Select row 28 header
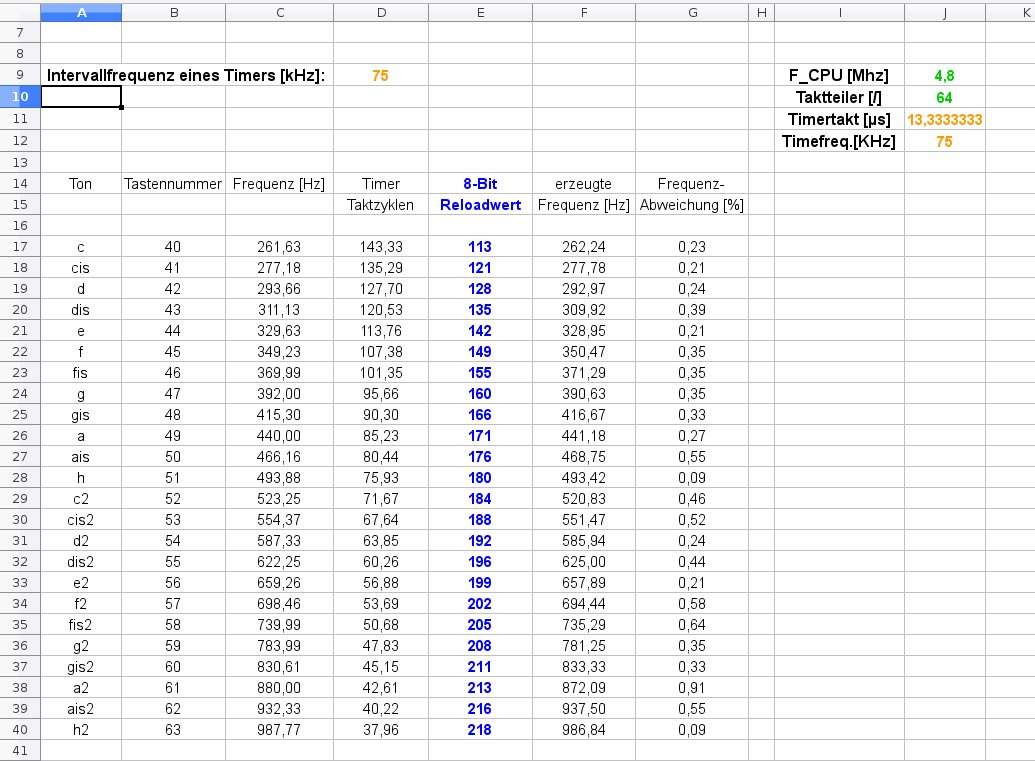This screenshot has width=1035, height=761. (20, 477)
